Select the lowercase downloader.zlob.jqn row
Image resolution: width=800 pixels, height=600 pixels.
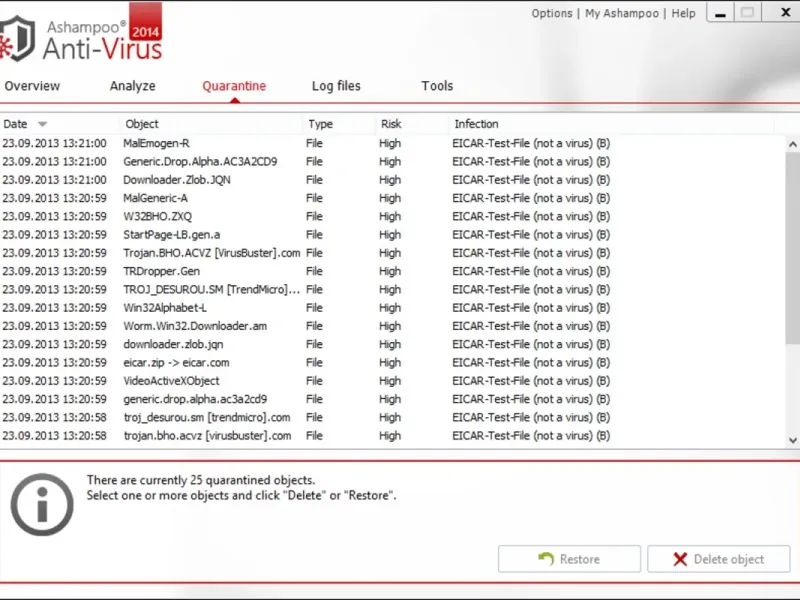tap(393, 345)
